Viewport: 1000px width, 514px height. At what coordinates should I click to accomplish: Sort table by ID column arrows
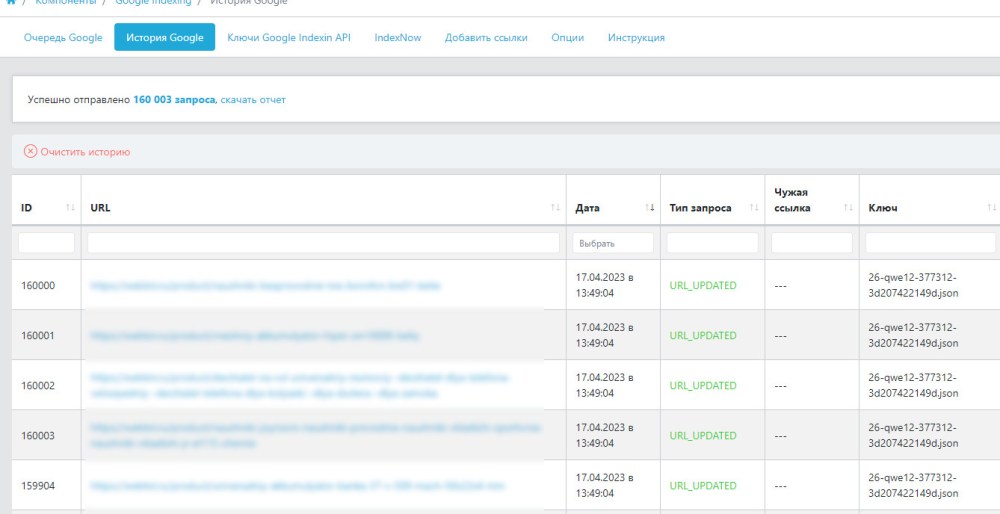point(70,208)
